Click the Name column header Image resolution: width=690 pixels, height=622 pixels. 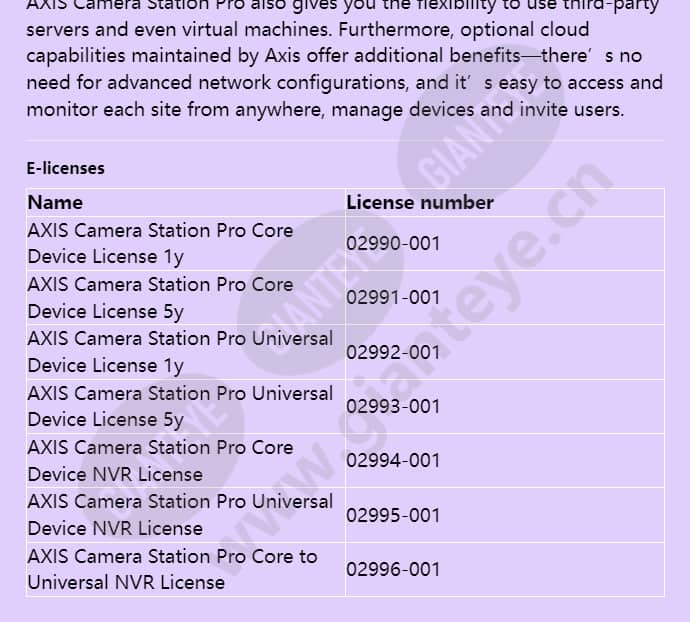pos(55,202)
